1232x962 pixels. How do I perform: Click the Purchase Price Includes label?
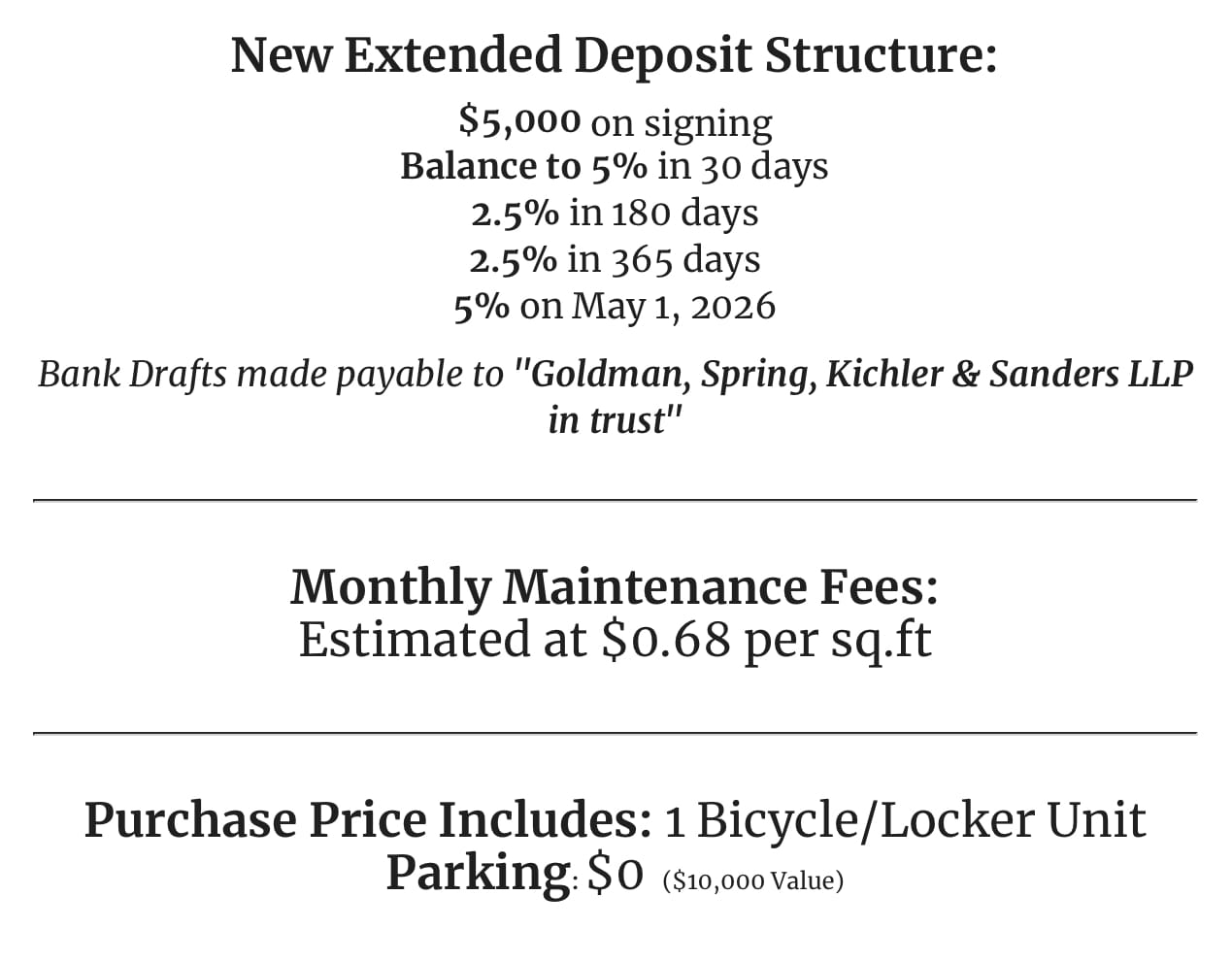(368, 820)
